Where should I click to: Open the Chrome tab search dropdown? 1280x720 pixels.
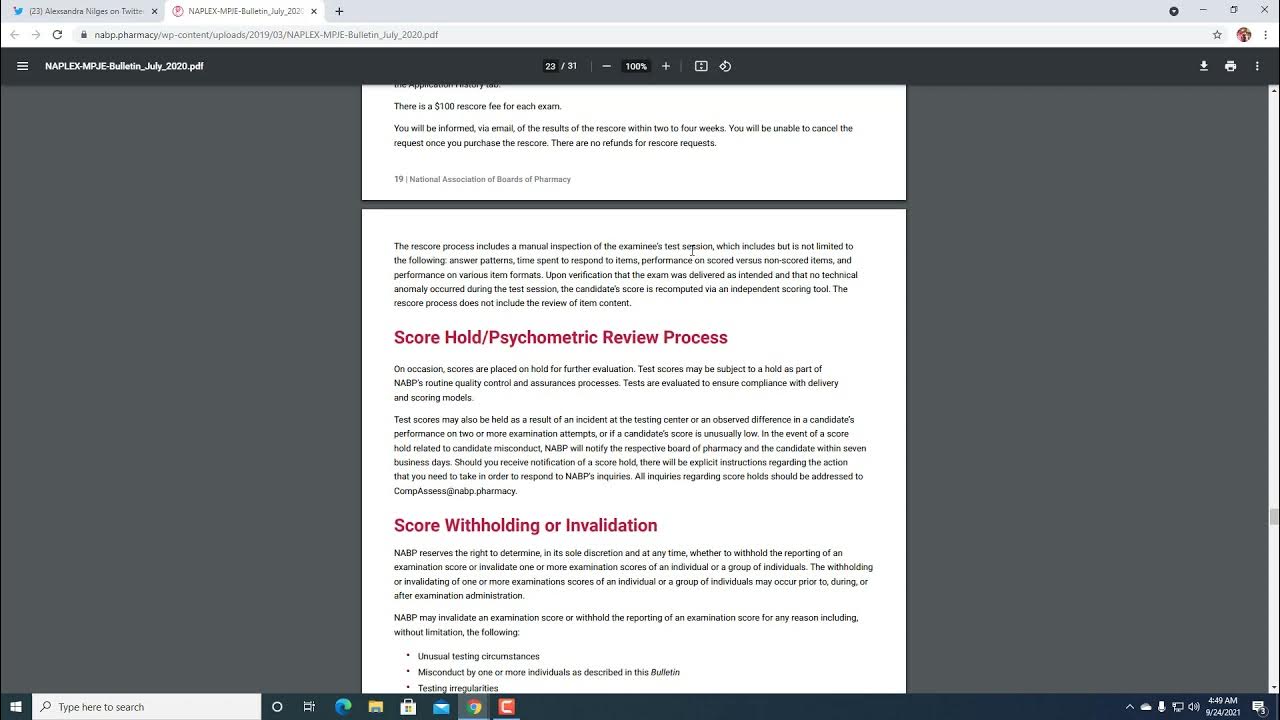click(1174, 11)
